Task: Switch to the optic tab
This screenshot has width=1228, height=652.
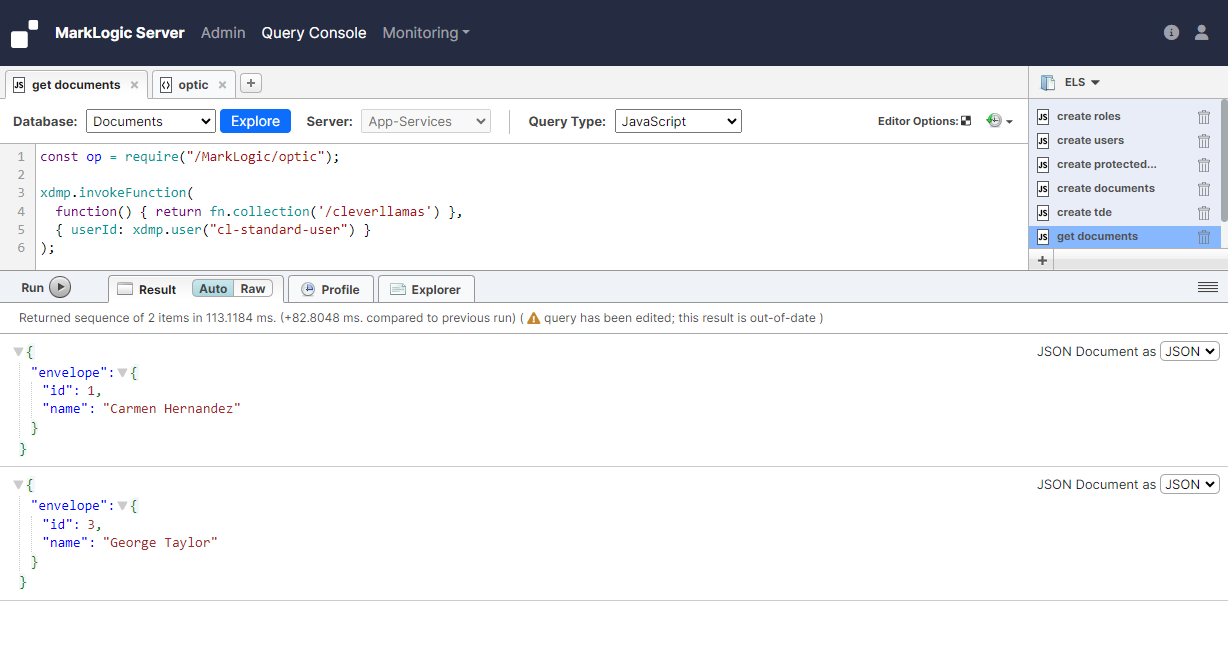Action: point(194,84)
